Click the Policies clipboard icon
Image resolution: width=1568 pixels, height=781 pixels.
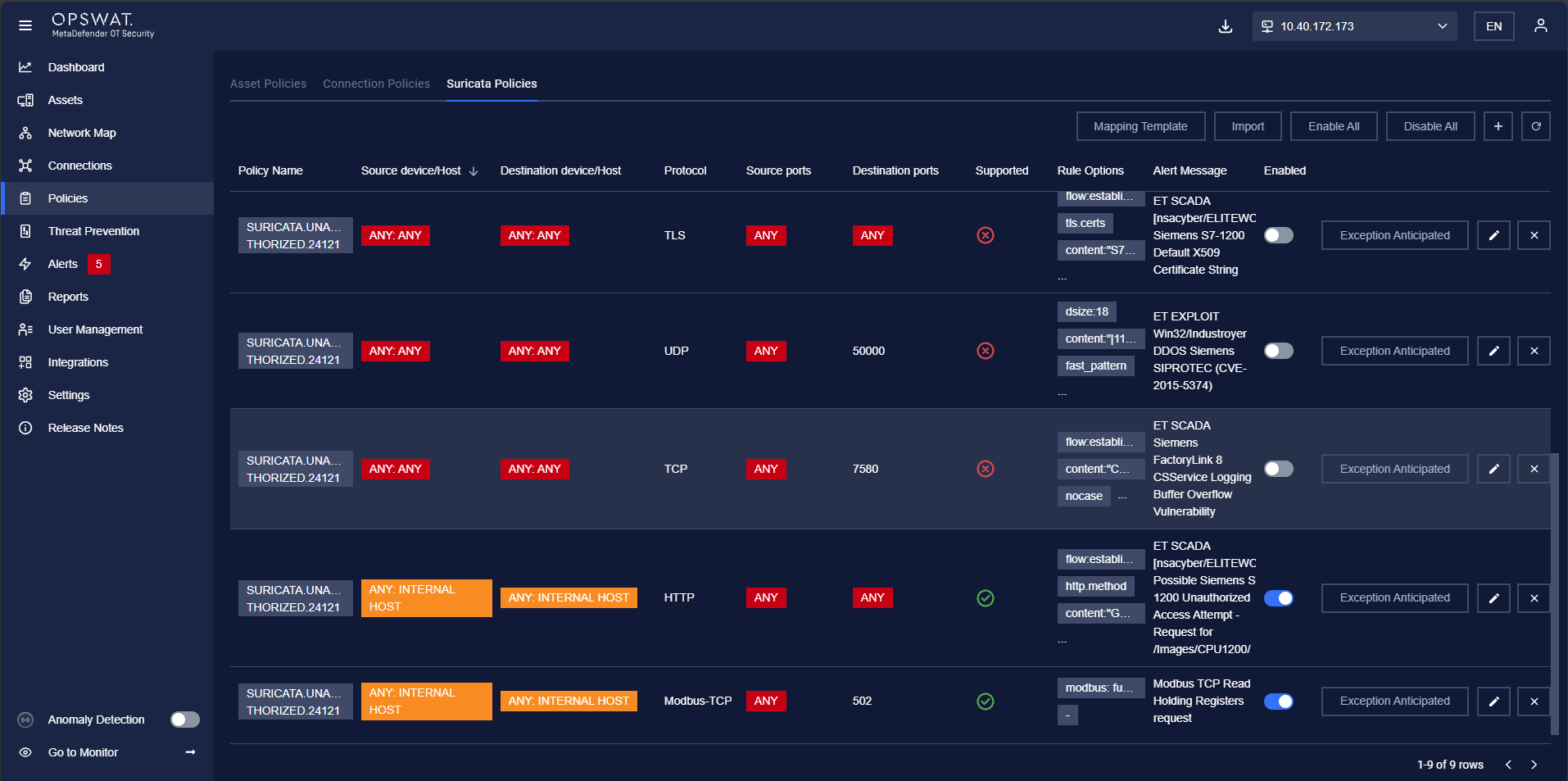tap(25, 198)
